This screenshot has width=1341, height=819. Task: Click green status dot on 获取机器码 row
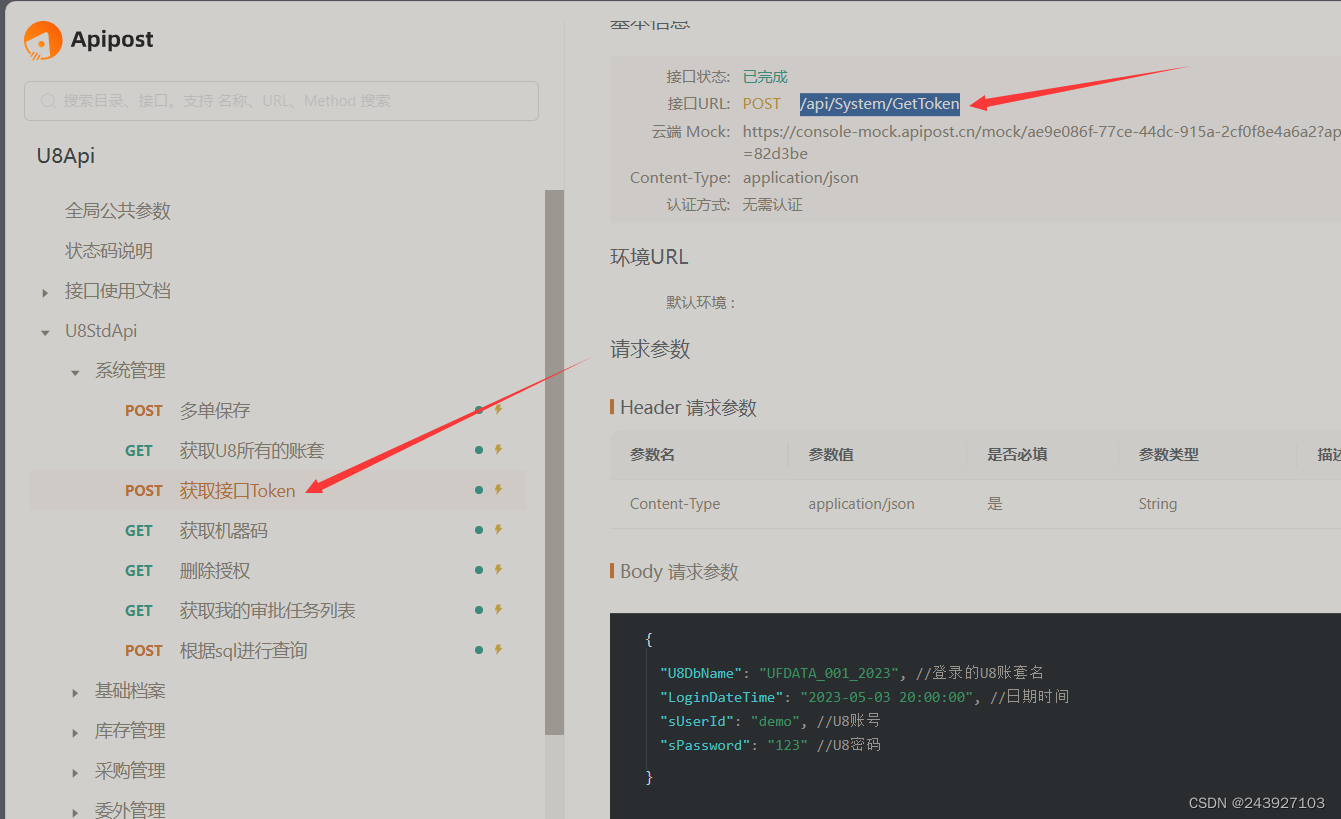tap(479, 530)
